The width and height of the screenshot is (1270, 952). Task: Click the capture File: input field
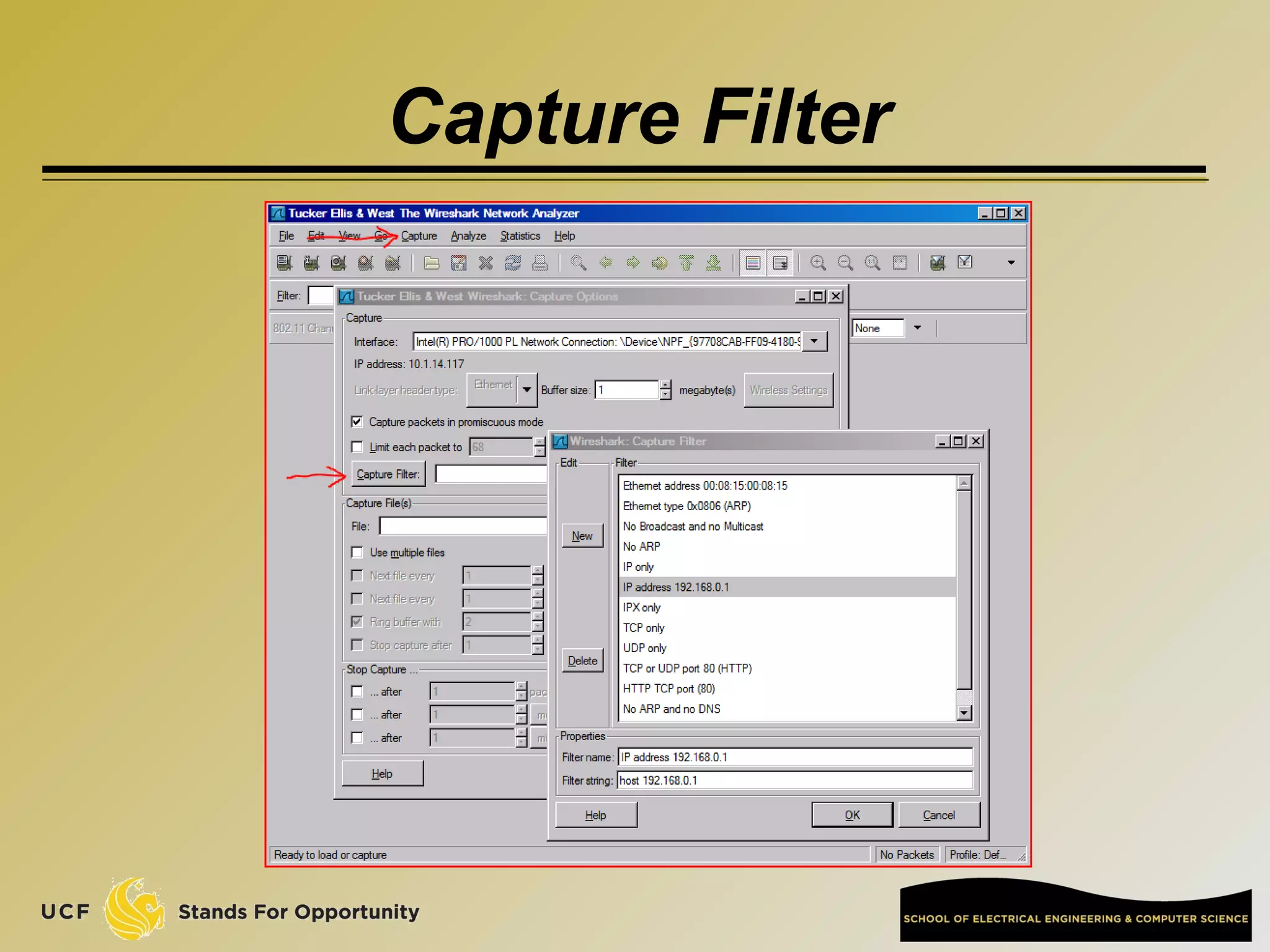(463, 526)
